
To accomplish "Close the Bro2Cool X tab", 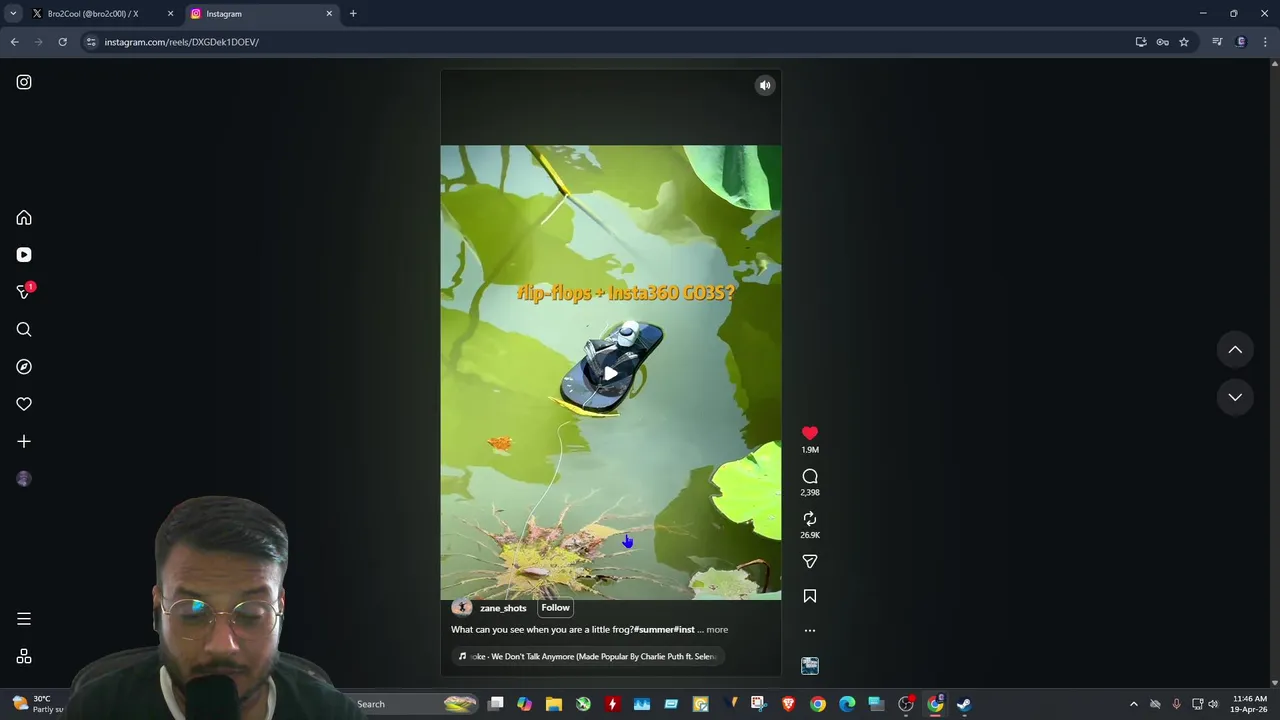I will point(170,14).
